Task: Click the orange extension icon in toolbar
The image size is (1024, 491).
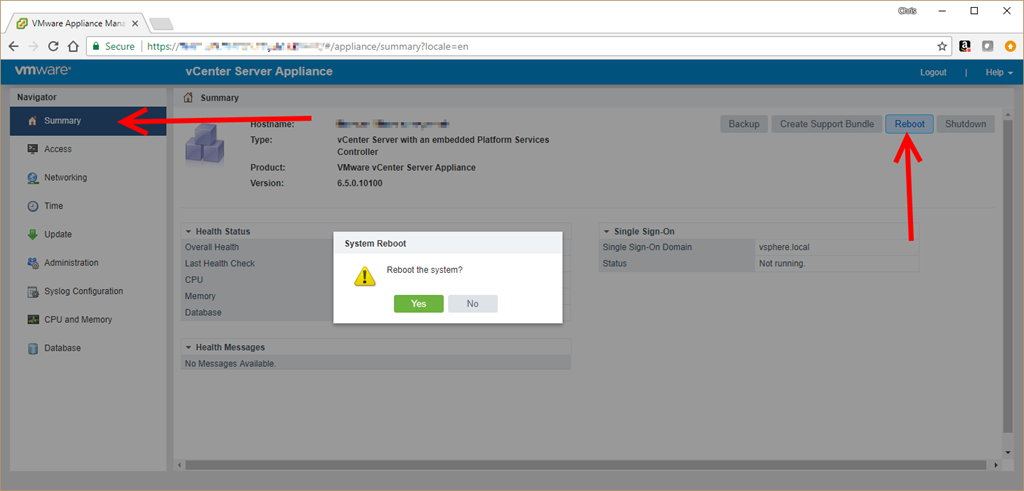Action: 1010,46
